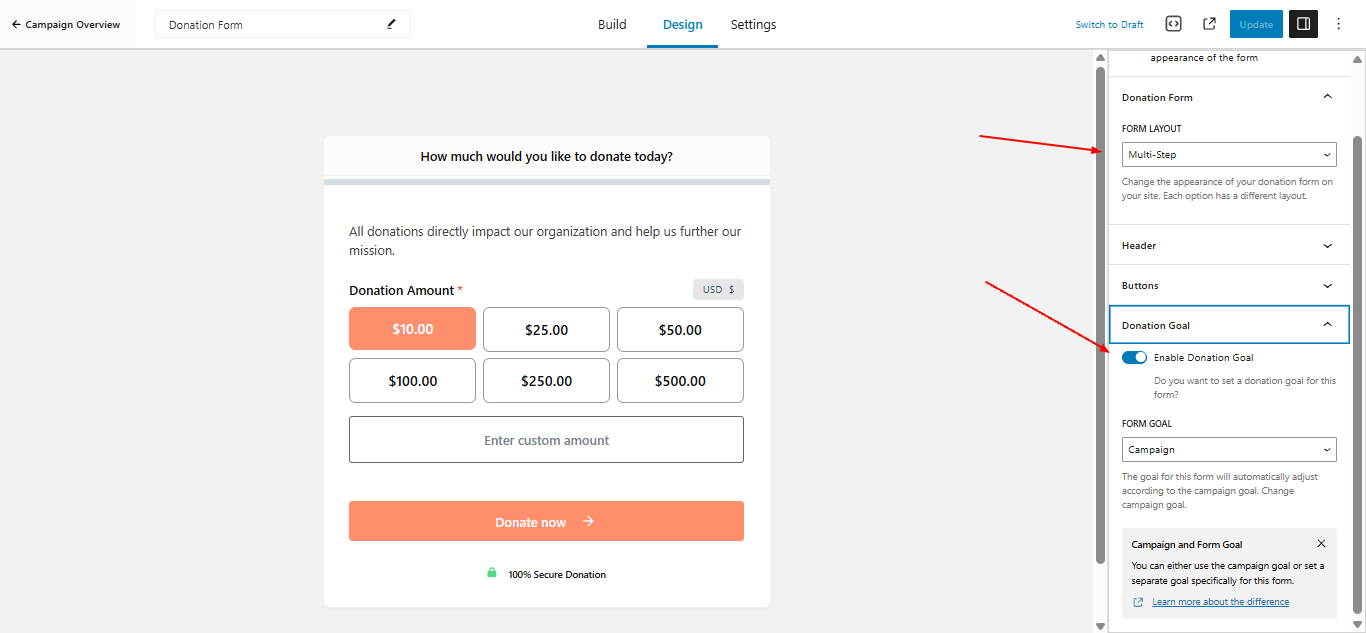Open the Form Goal Campaign dropdown
Screen dimensions: 1366x633
(1229, 450)
